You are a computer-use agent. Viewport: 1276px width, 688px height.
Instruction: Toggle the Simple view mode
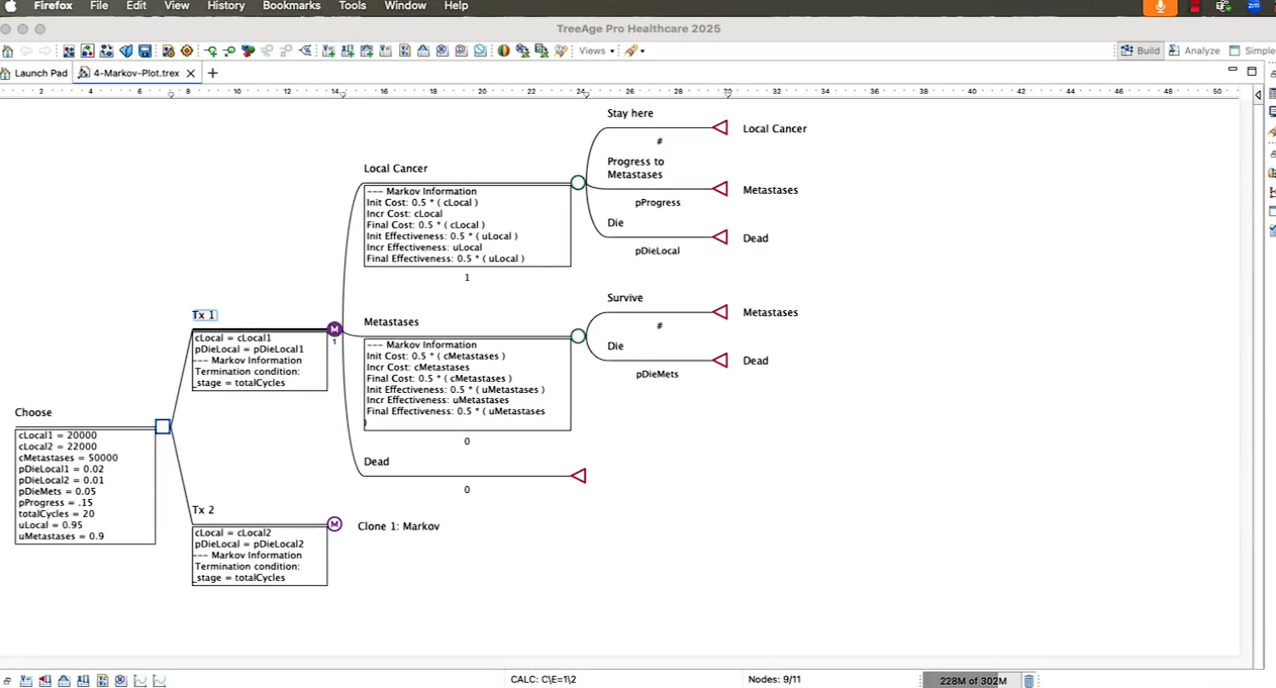(1251, 51)
